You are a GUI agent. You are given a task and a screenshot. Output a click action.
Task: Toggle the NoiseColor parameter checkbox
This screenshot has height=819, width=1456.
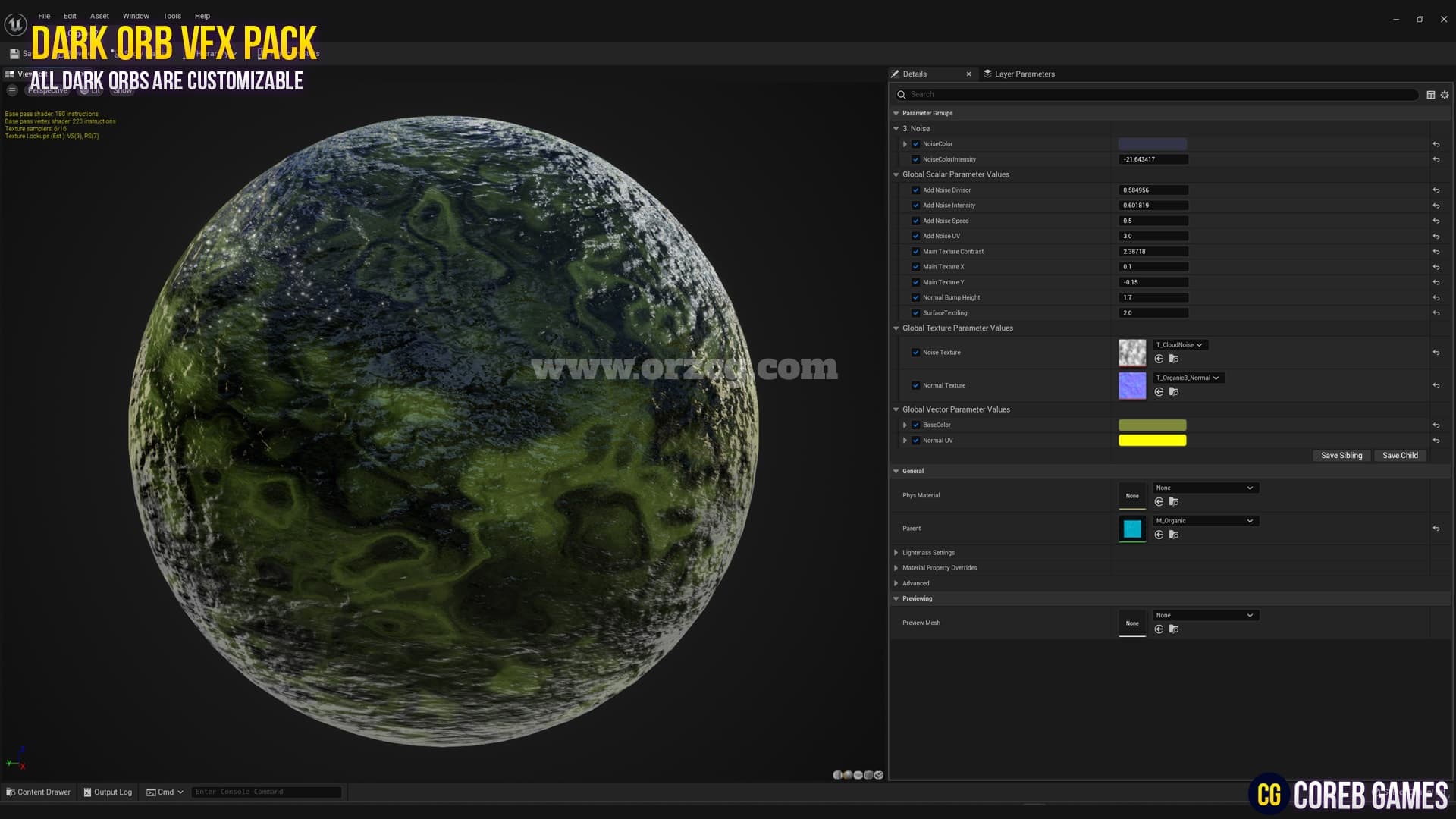(915, 144)
